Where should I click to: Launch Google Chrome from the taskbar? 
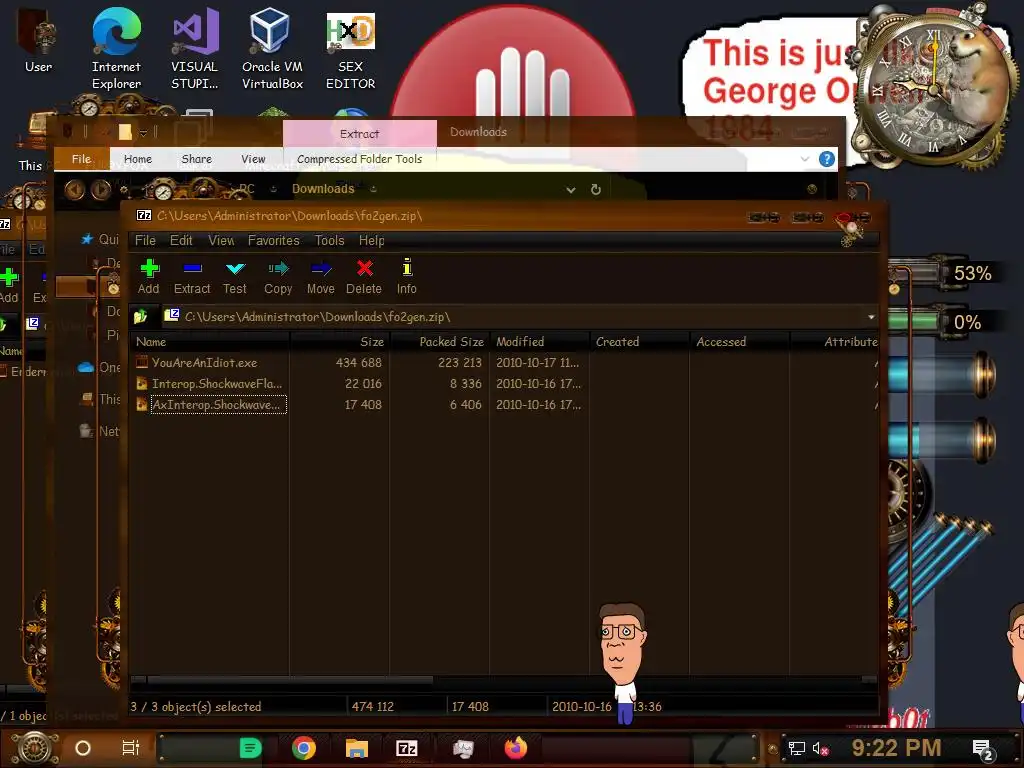(x=304, y=748)
